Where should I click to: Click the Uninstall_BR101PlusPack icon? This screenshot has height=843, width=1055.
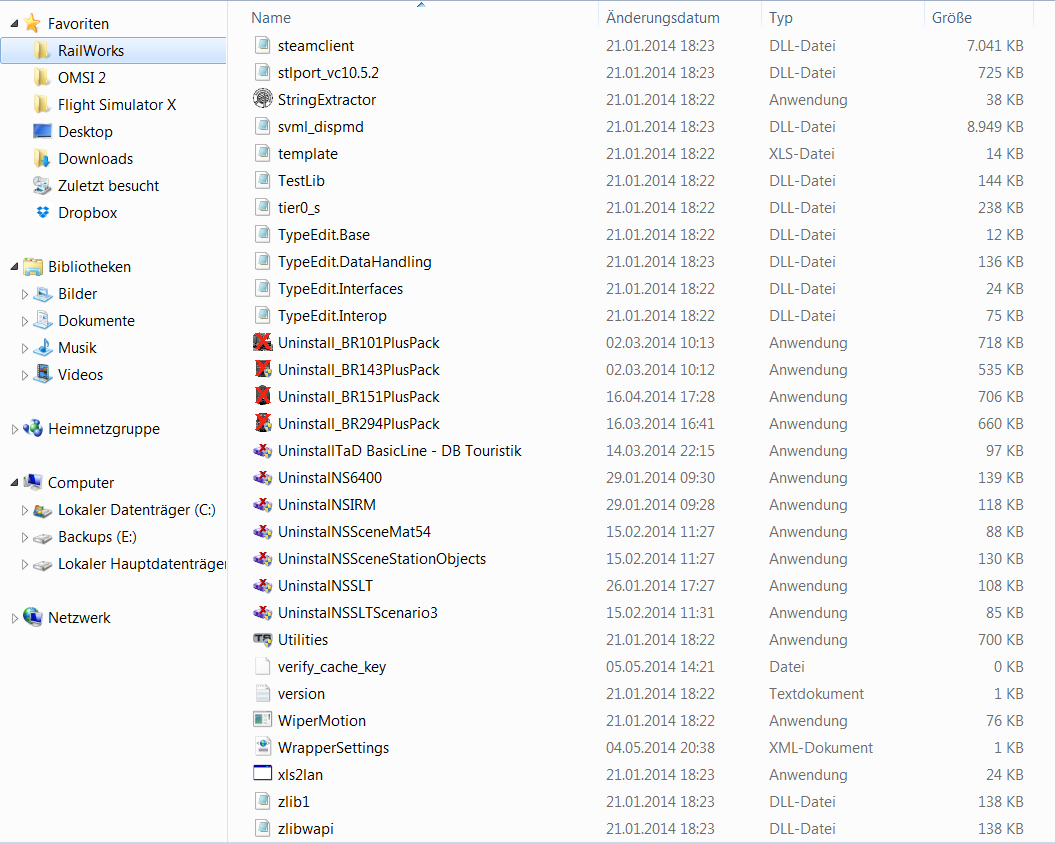pos(262,342)
